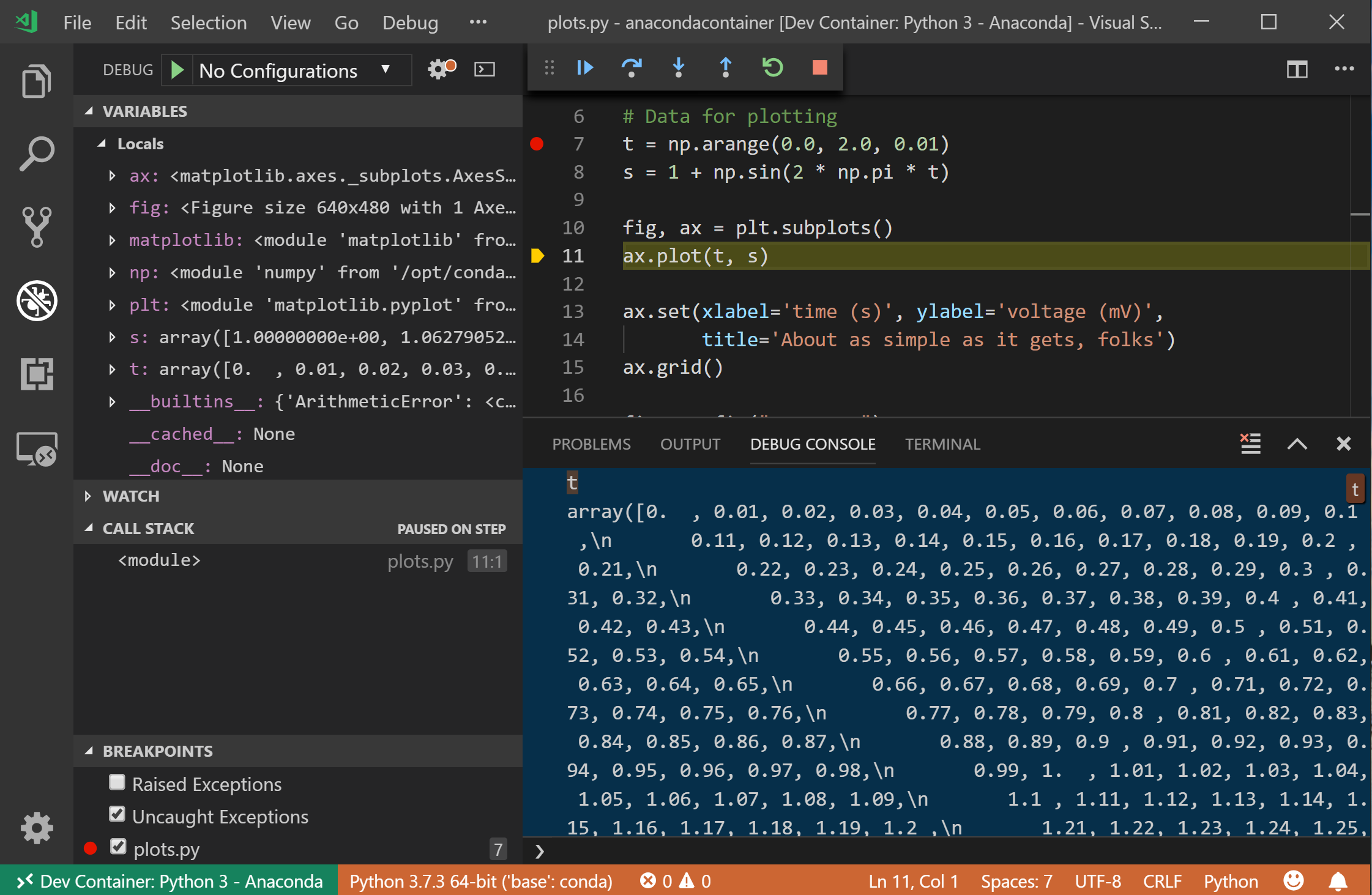Viewport: 1372px width, 895px height.
Task: Expand the fig locals variable node
Action: [x=112, y=208]
